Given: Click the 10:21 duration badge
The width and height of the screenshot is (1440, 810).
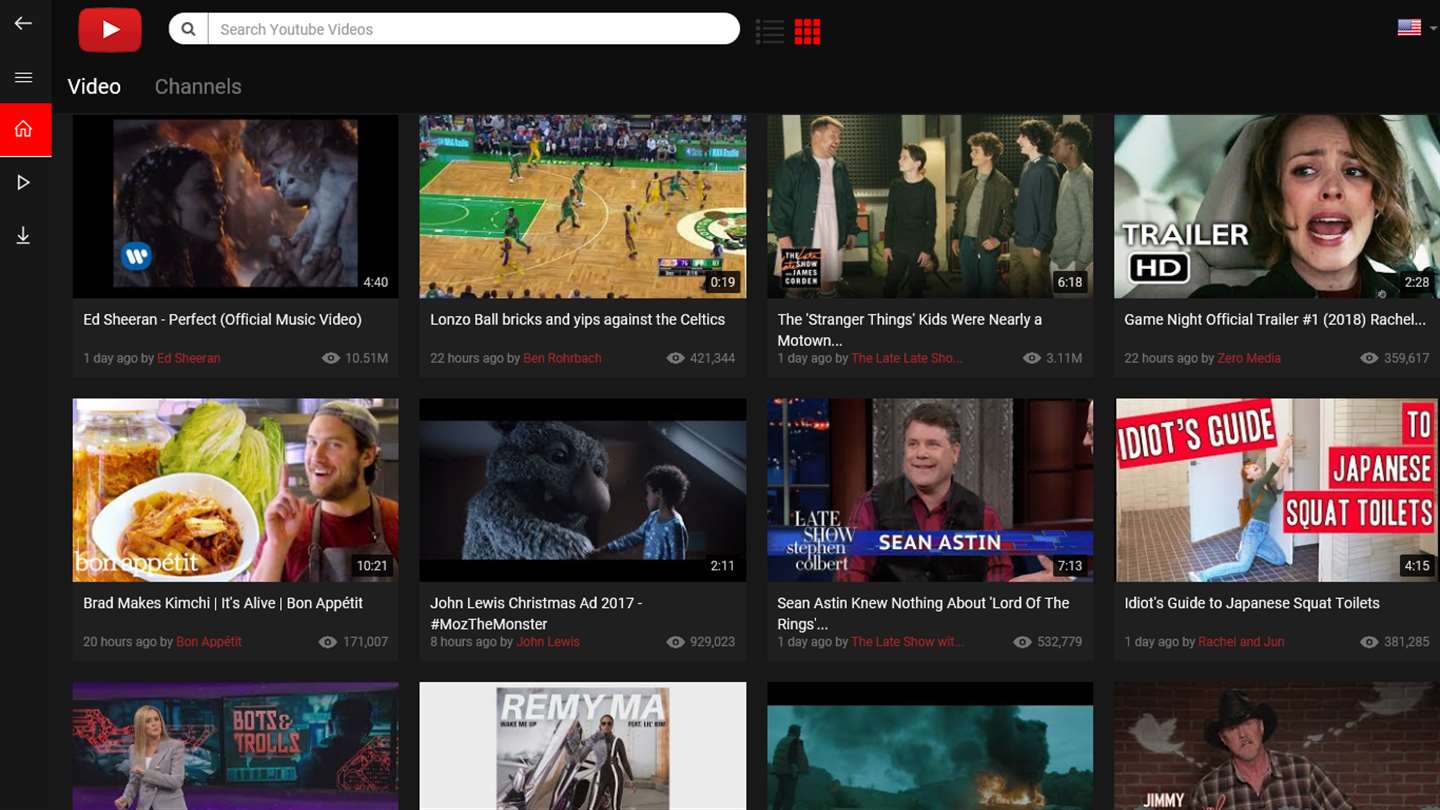Looking at the screenshot, I should point(372,566).
